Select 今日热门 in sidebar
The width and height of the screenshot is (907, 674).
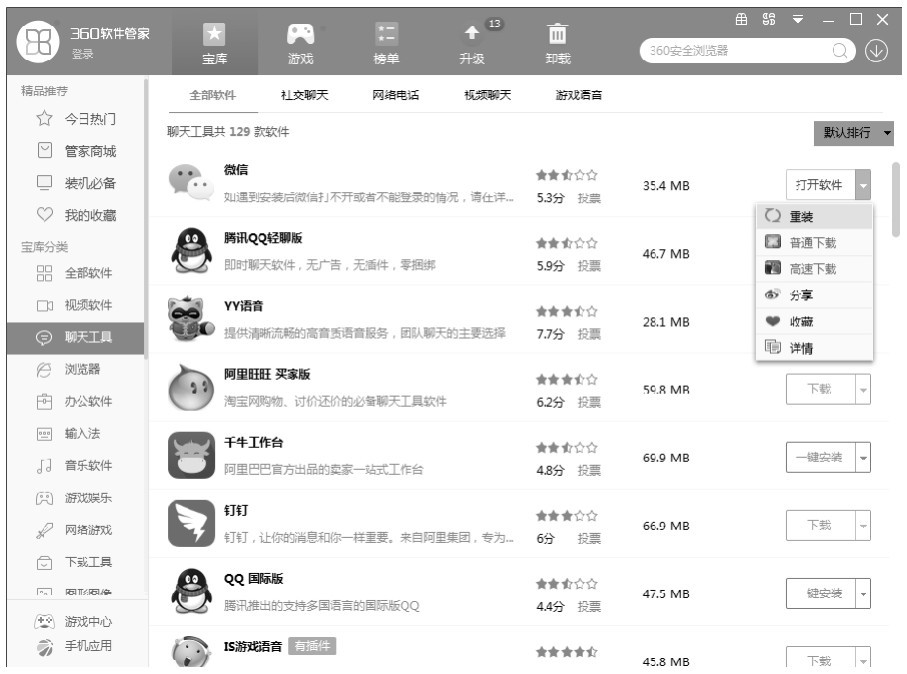pyautogui.click(x=76, y=119)
